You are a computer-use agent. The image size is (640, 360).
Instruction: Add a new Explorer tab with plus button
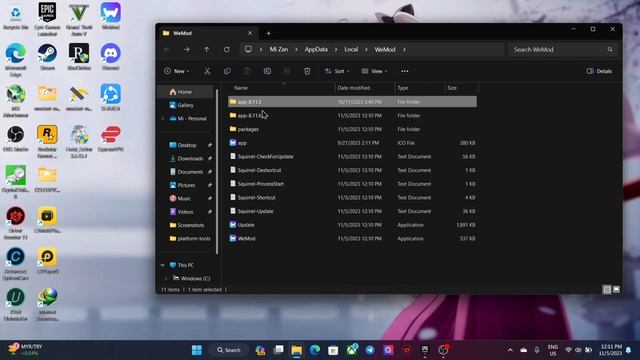(269, 33)
